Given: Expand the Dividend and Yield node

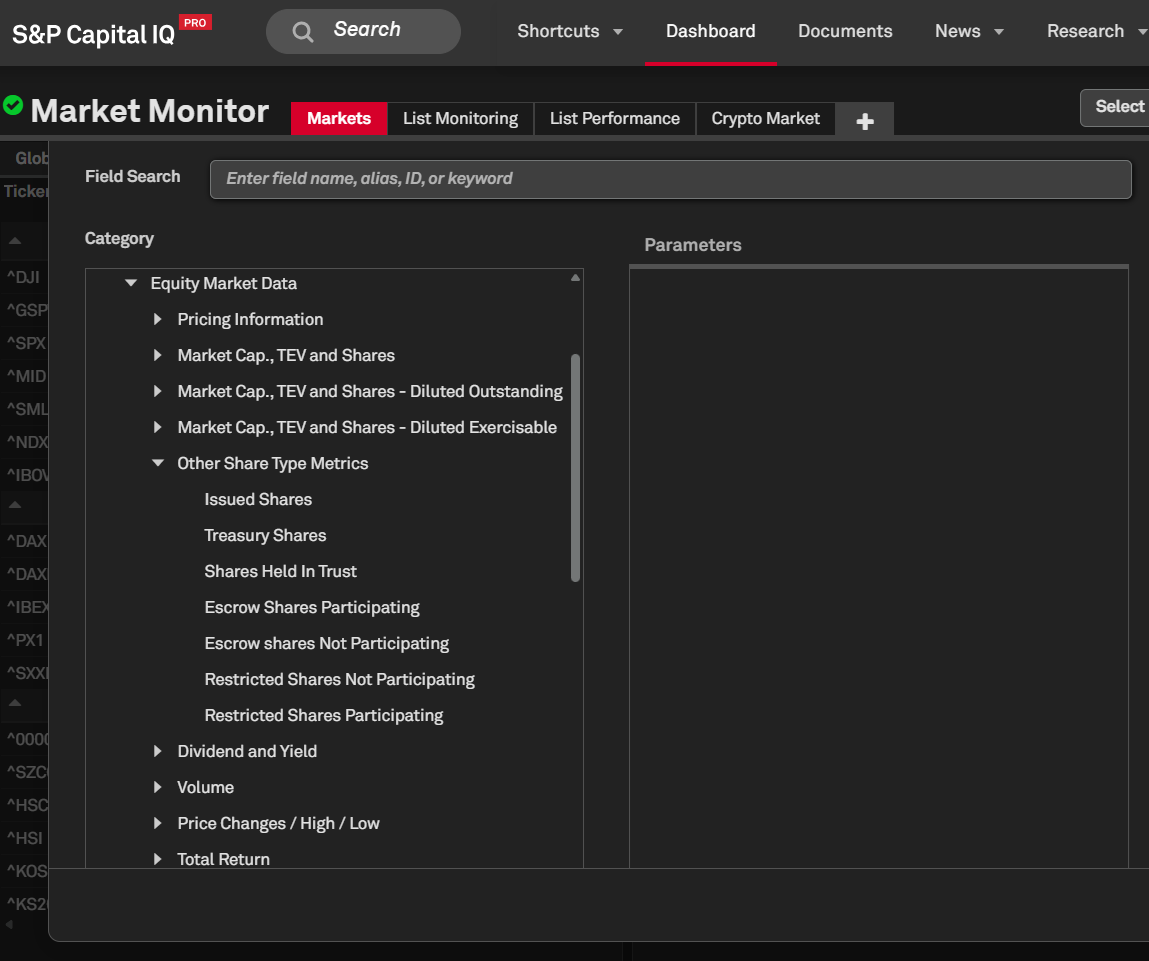Looking at the screenshot, I should tap(158, 752).
